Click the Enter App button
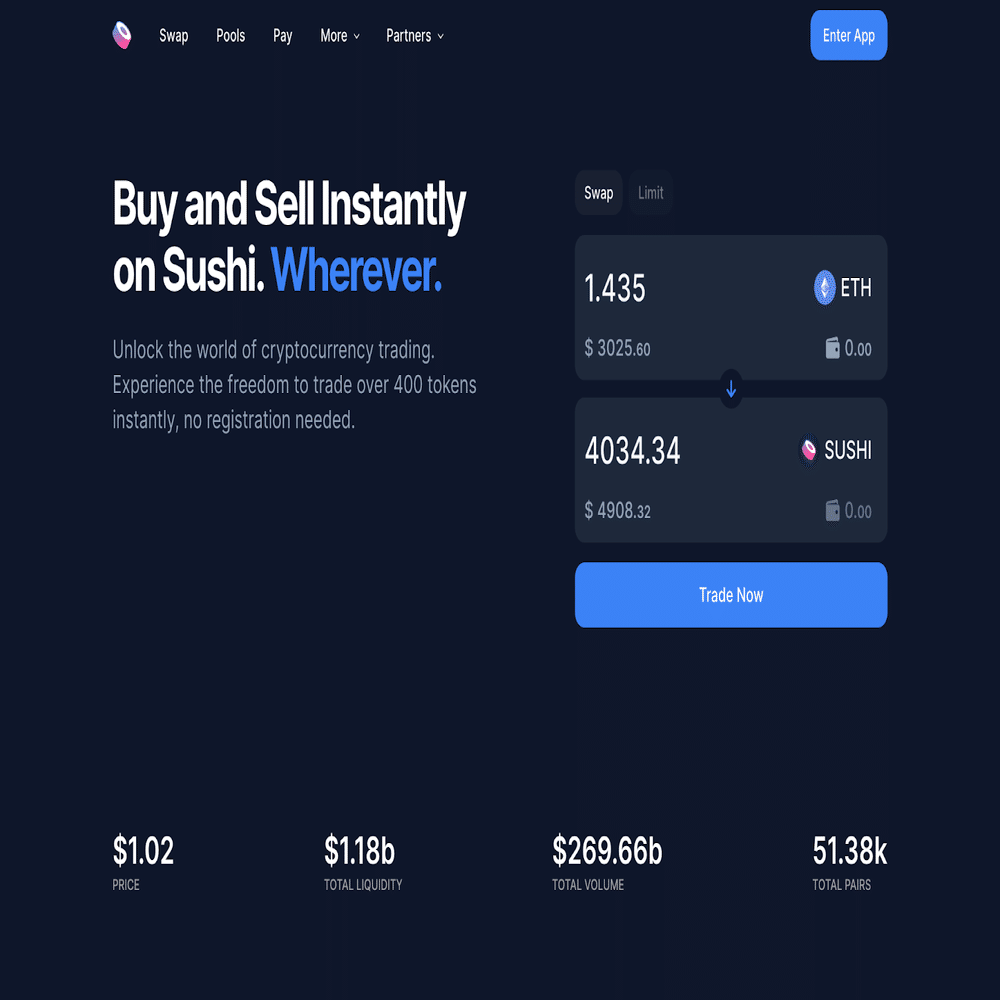This screenshot has width=1000, height=1000. point(848,35)
